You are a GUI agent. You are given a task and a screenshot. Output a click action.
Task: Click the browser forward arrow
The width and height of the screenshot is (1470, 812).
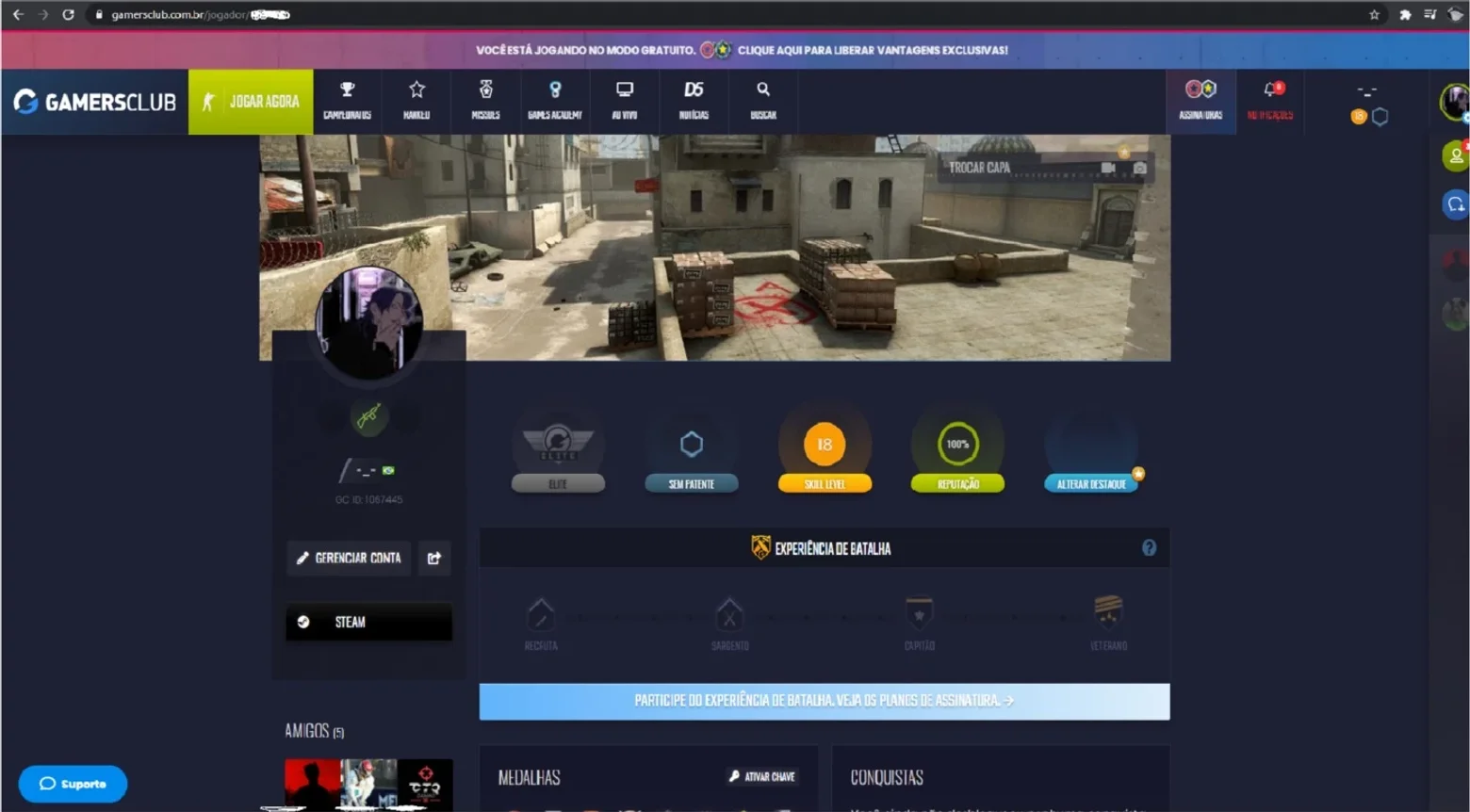[x=42, y=14]
